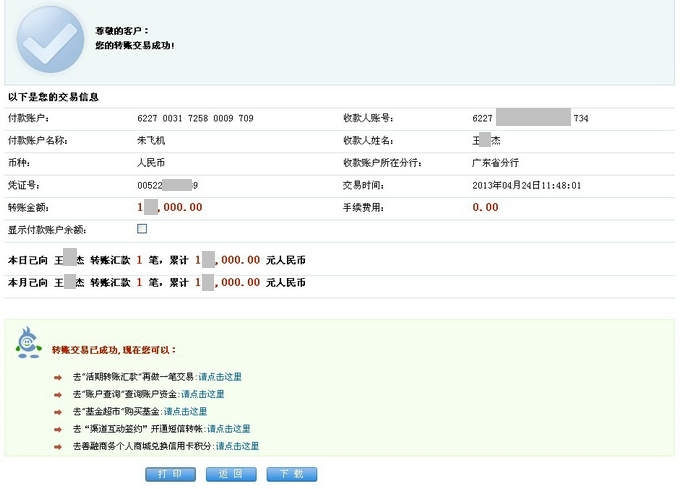The image size is (680, 489).
Task: Open the 基金超市 购买基金 请点击这里 link
Action: tap(185, 411)
